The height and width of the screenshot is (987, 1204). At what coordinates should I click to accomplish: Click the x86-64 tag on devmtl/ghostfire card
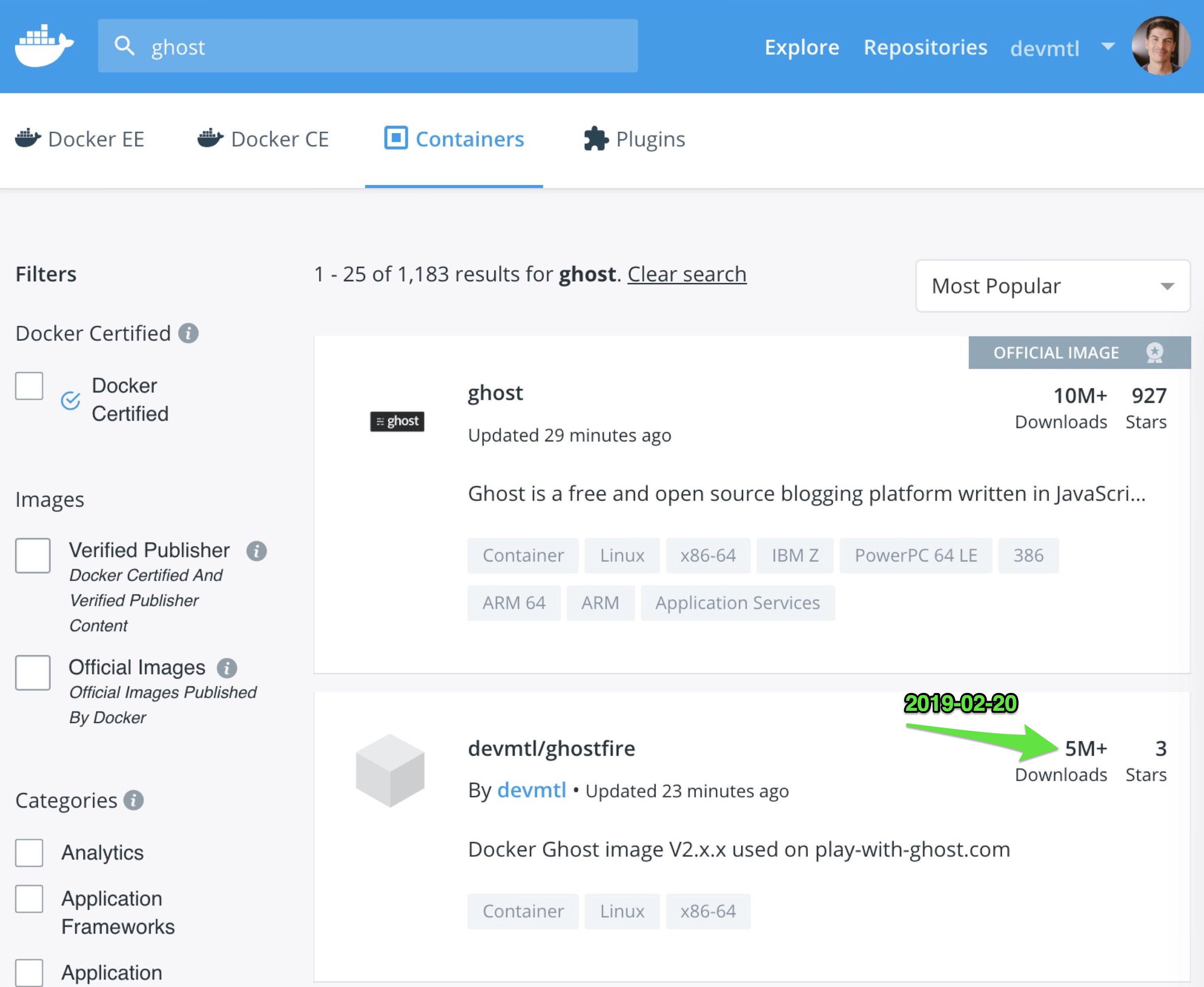point(708,912)
